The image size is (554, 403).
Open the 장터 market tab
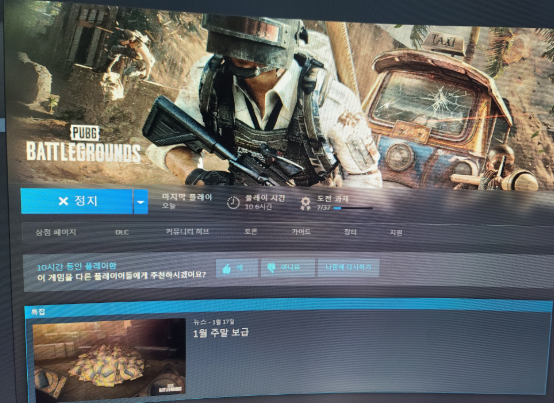click(x=350, y=232)
